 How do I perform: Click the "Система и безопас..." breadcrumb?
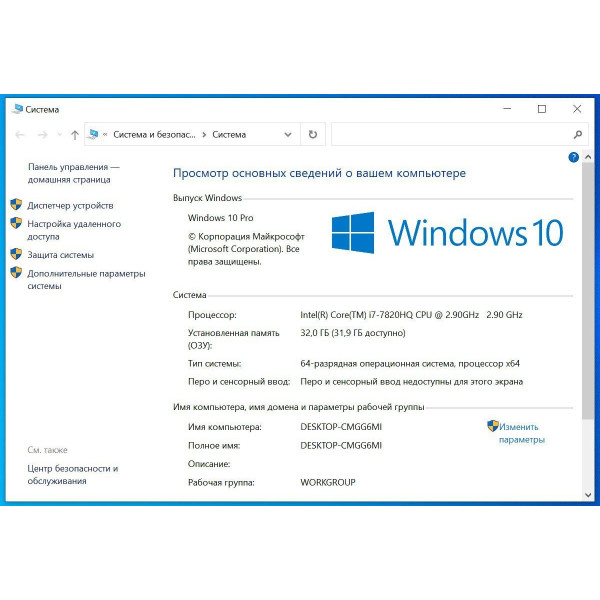pos(154,135)
